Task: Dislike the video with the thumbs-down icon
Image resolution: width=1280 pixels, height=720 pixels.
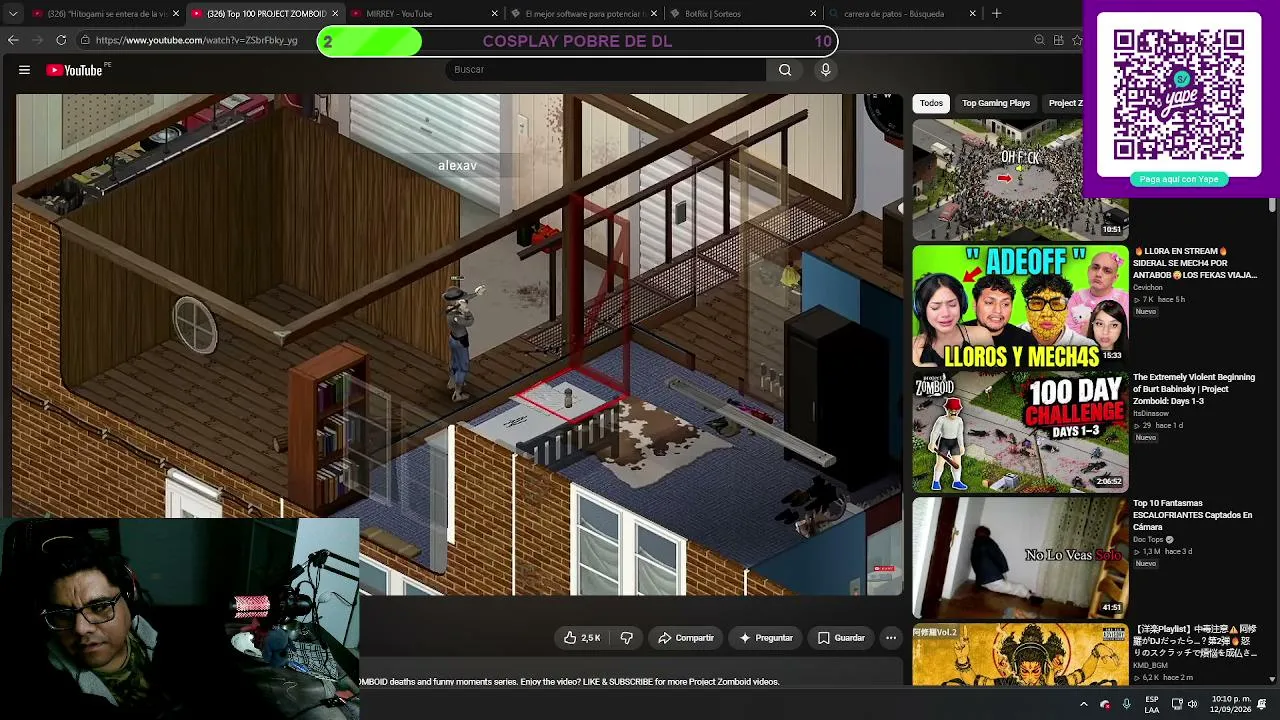Action: tap(627, 638)
